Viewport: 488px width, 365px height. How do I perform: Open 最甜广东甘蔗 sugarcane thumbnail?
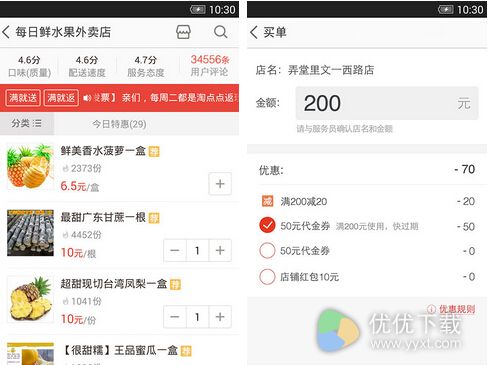tap(30, 233)
